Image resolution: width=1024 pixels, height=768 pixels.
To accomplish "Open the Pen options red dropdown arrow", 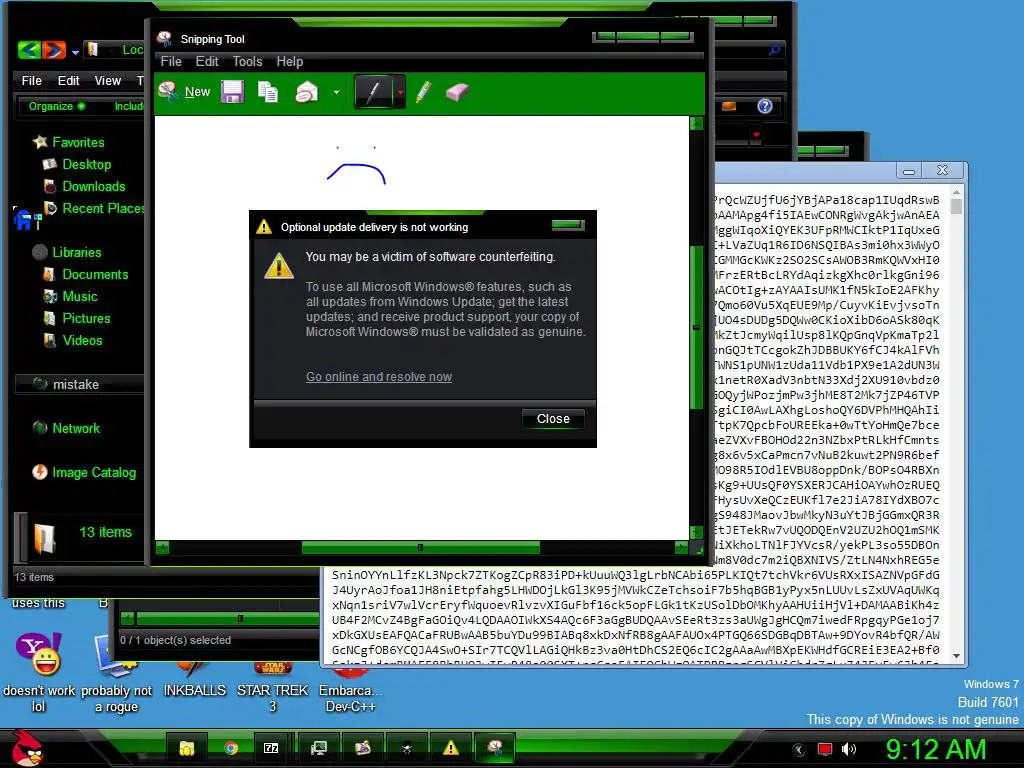I will 400,92.
